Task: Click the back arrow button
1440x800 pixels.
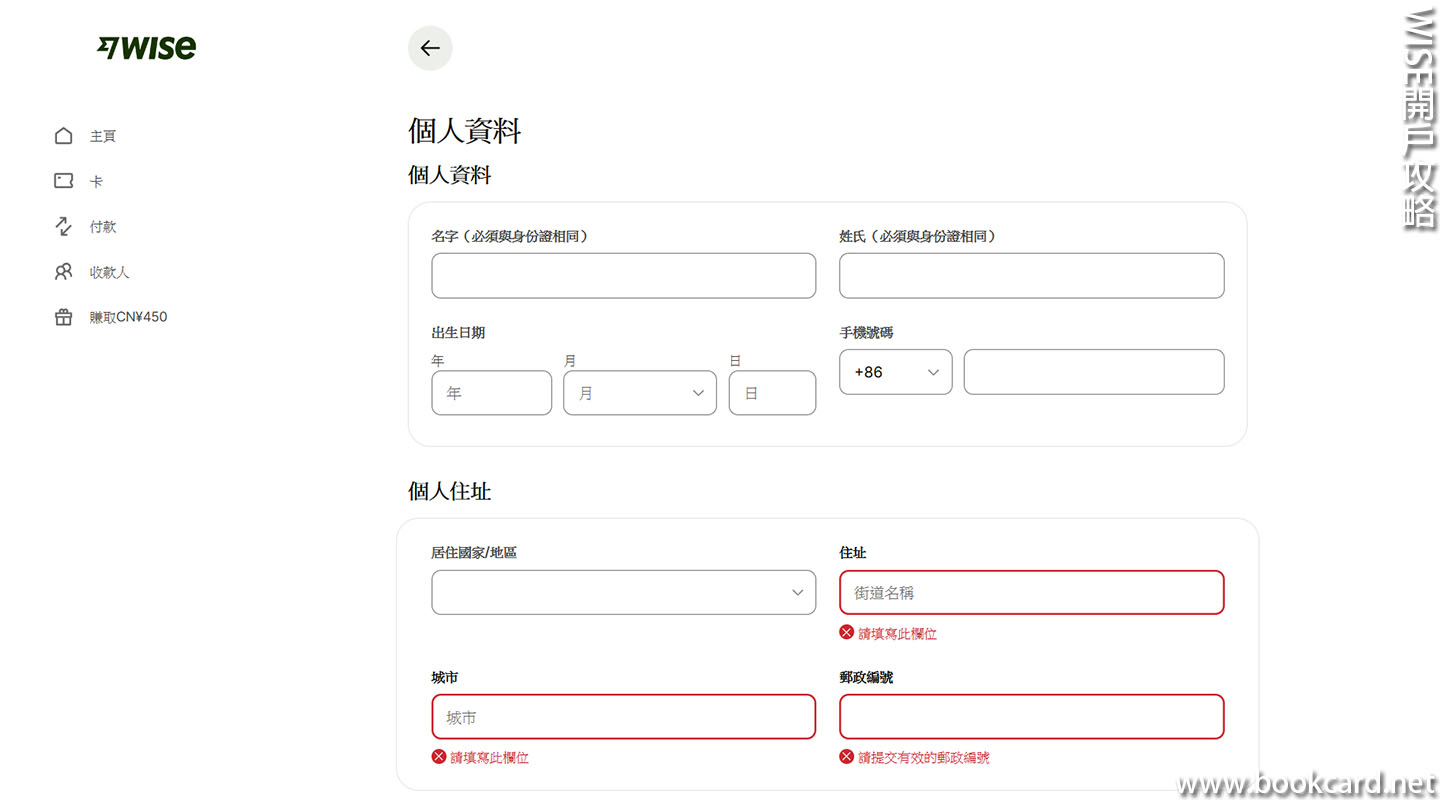Action: click(430, 48)
